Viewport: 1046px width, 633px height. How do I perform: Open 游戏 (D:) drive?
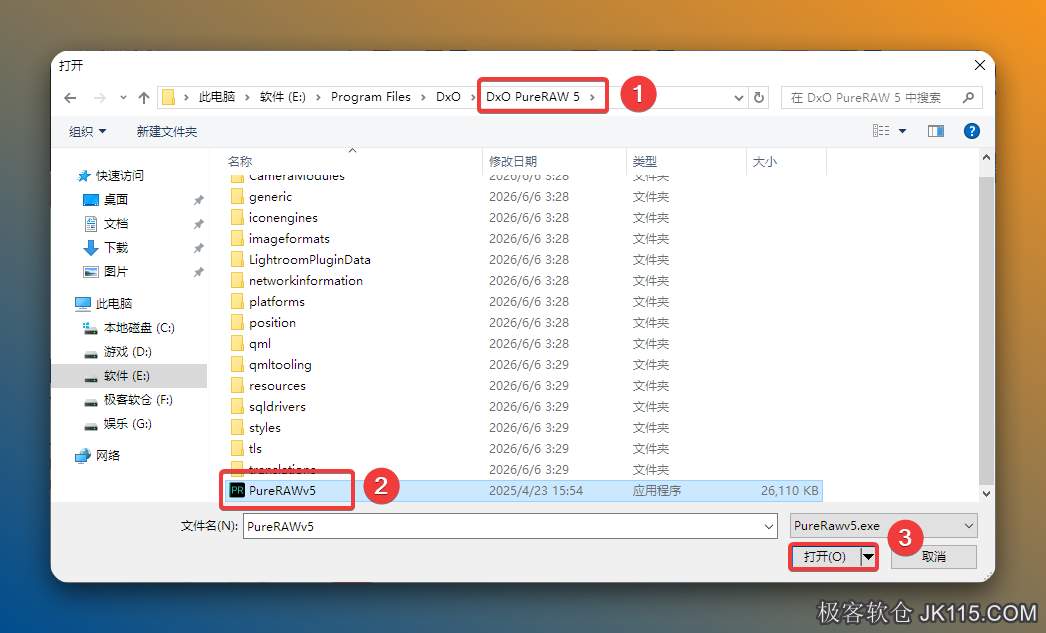pos(127,352)
